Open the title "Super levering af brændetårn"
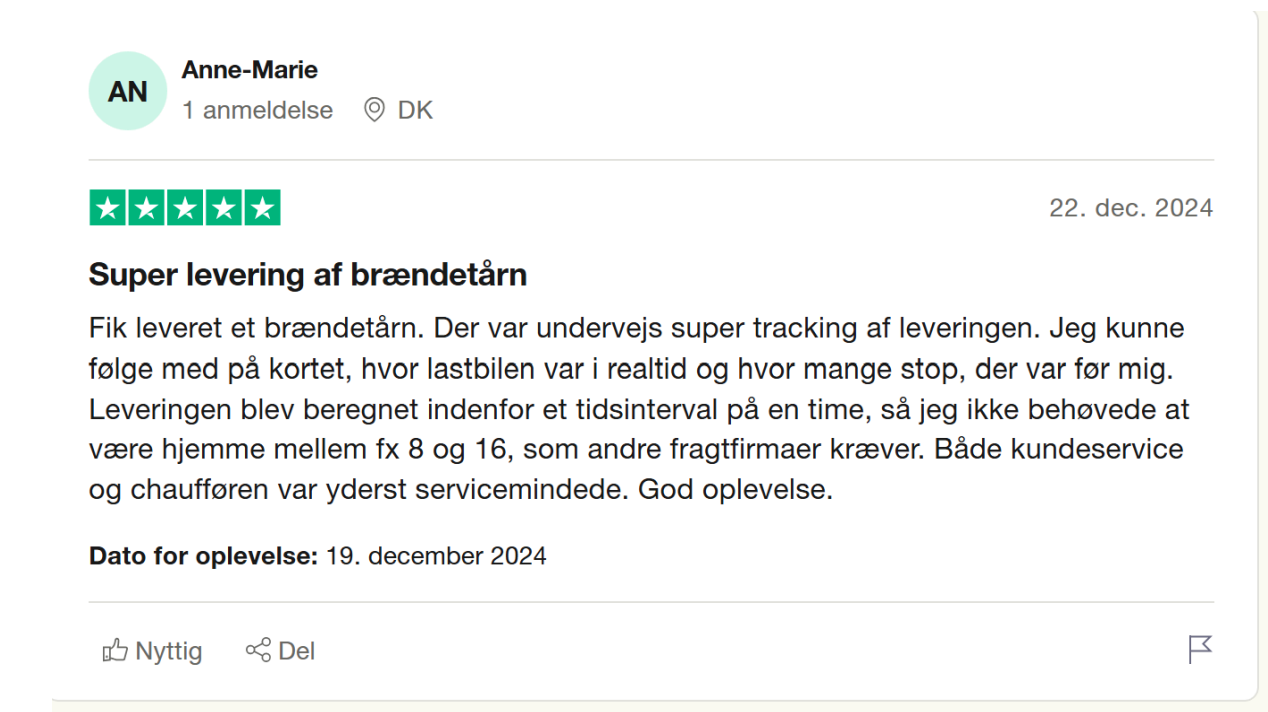The height and width of the screenshot is (712, 1268). 308,274
